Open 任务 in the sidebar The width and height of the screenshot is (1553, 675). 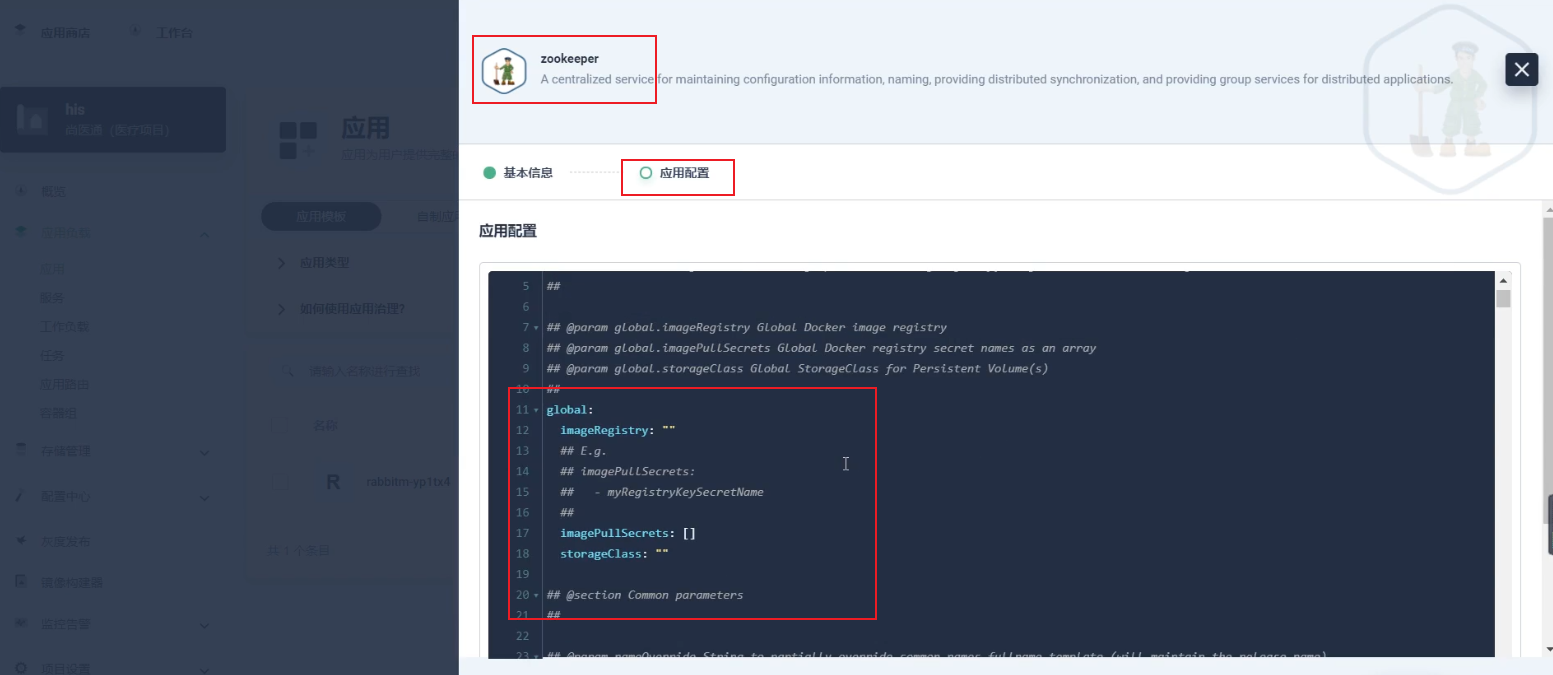tap(52, 356)
